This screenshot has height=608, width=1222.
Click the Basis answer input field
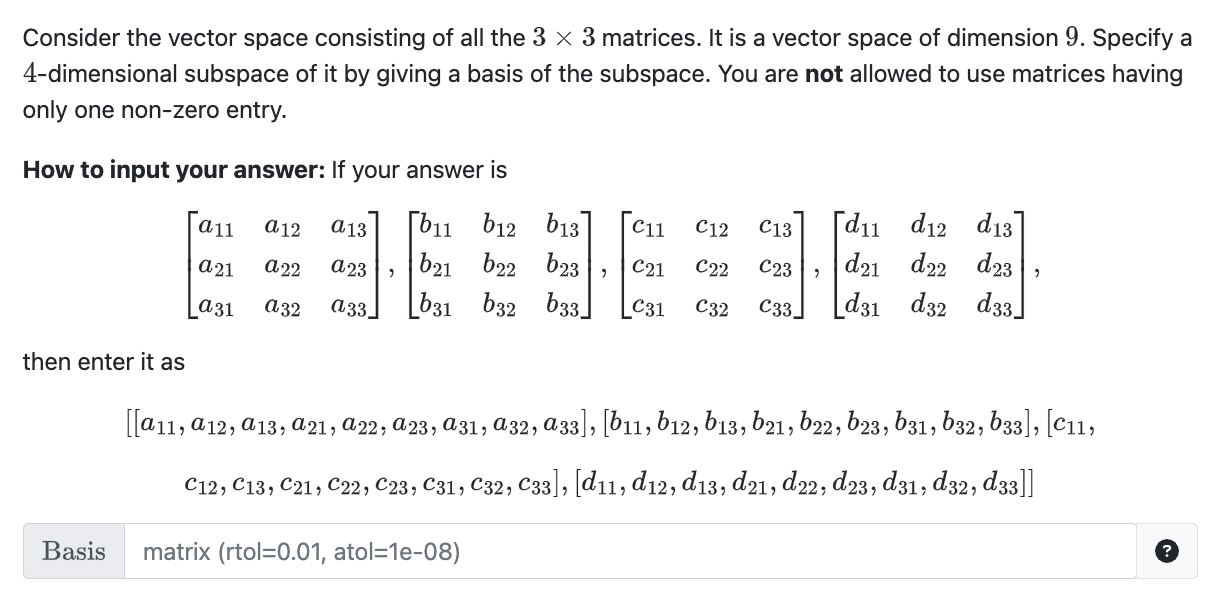pyautogui.click(x=630, y=551)
